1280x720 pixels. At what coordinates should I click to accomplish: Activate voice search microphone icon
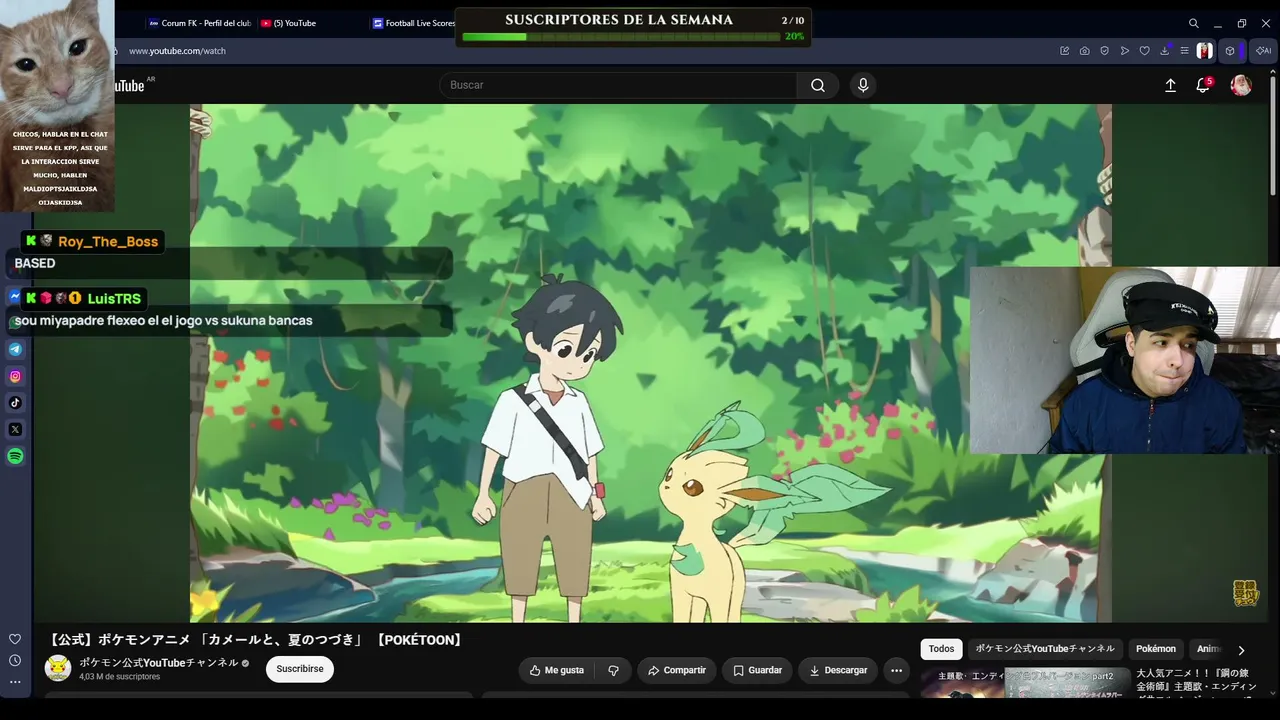coord(863,85)
